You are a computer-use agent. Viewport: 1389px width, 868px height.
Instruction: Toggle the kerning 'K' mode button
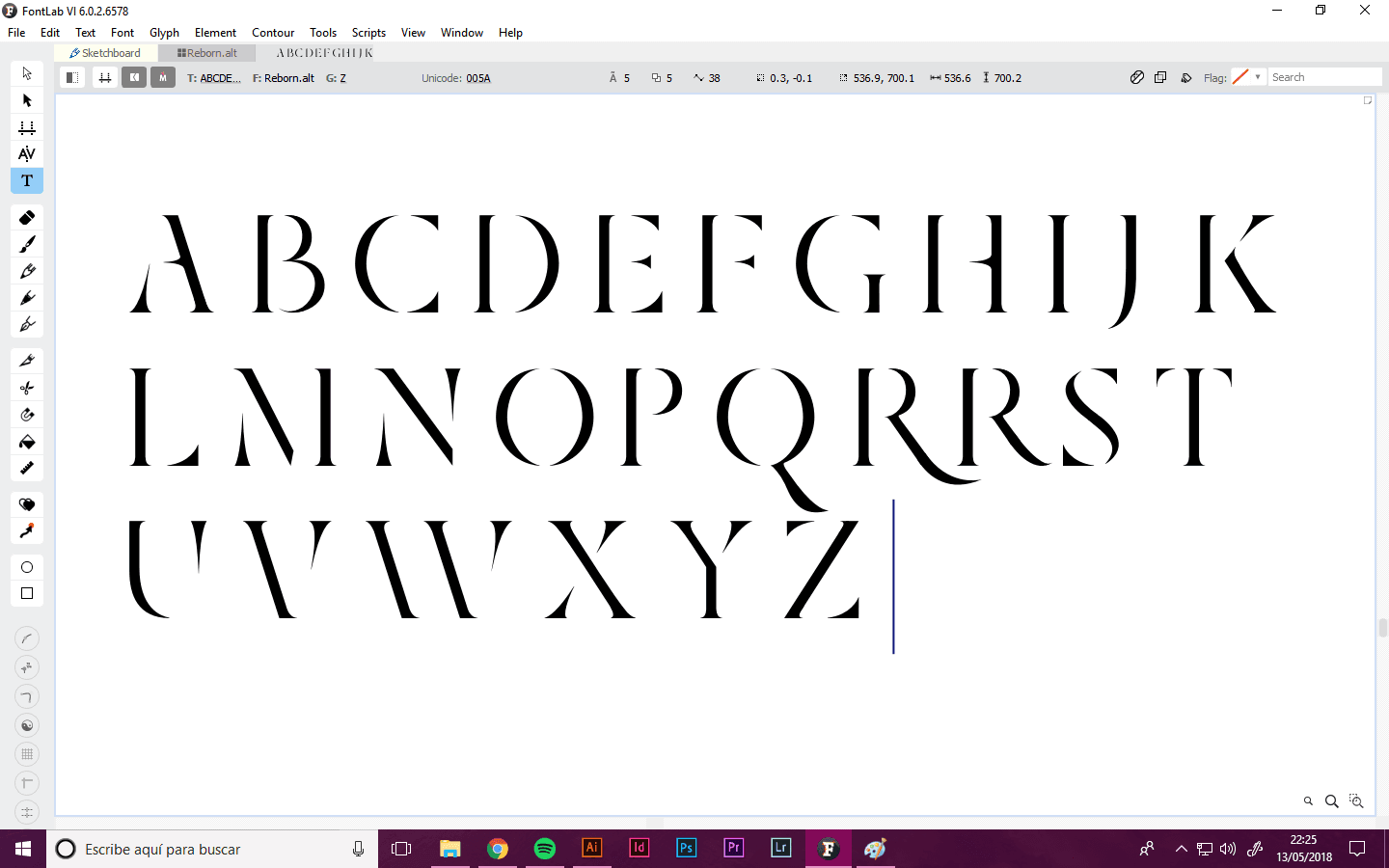pyautogui.click(x=134, y=77)
